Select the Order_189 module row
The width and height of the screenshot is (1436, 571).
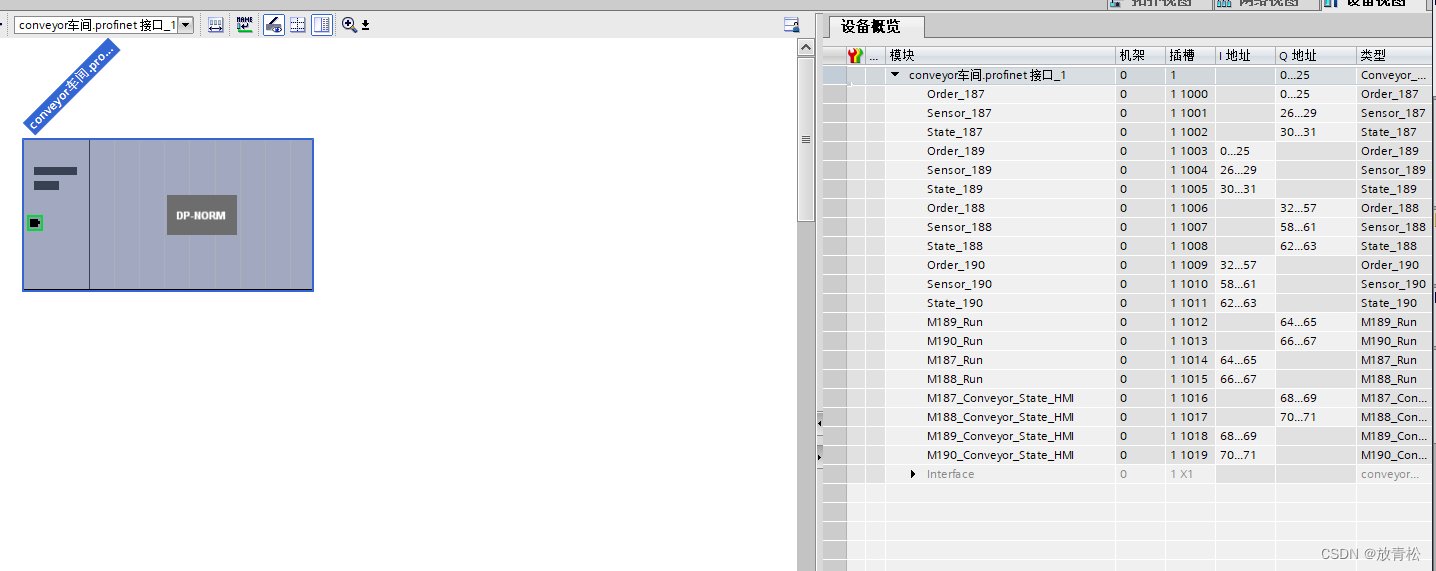click(x=1129, y=151)
